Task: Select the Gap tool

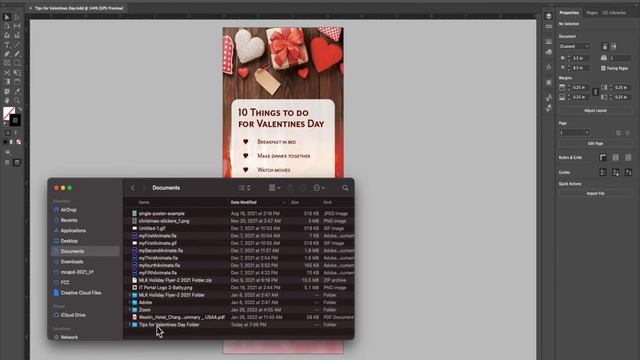Action: (x=17, y=26)
